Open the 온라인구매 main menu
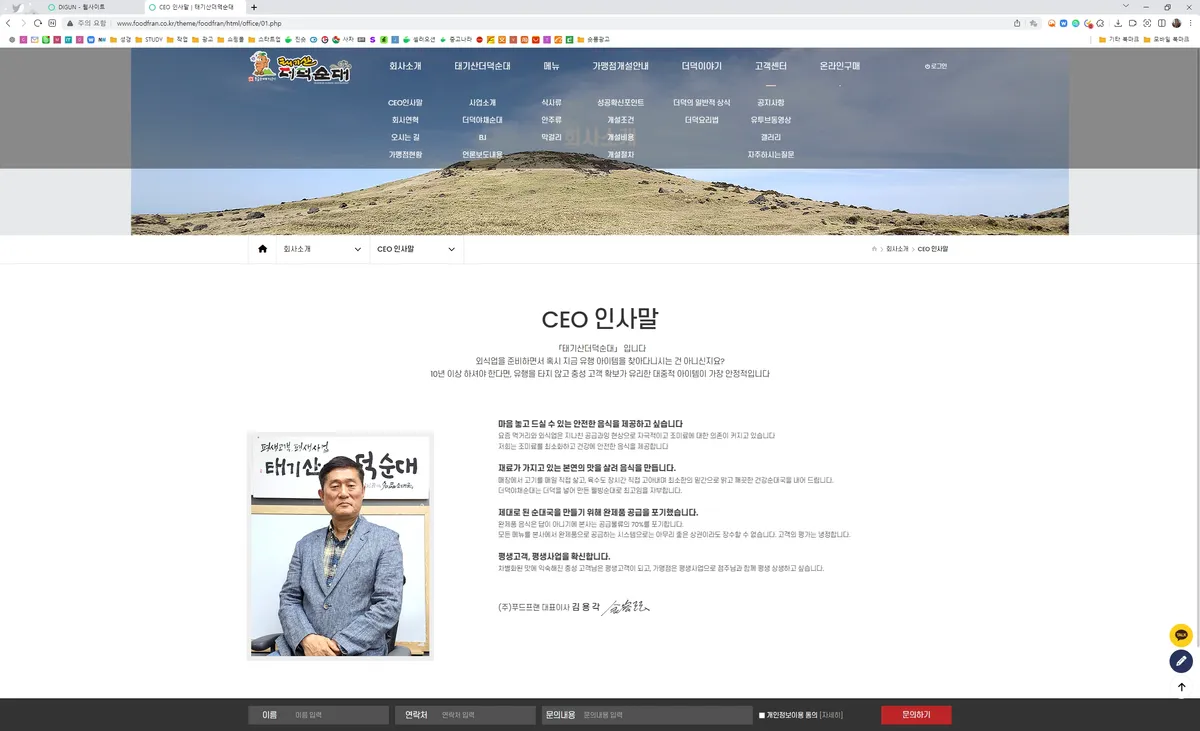The height and width of the screenshot is (731, 1200). pos(839,66)
